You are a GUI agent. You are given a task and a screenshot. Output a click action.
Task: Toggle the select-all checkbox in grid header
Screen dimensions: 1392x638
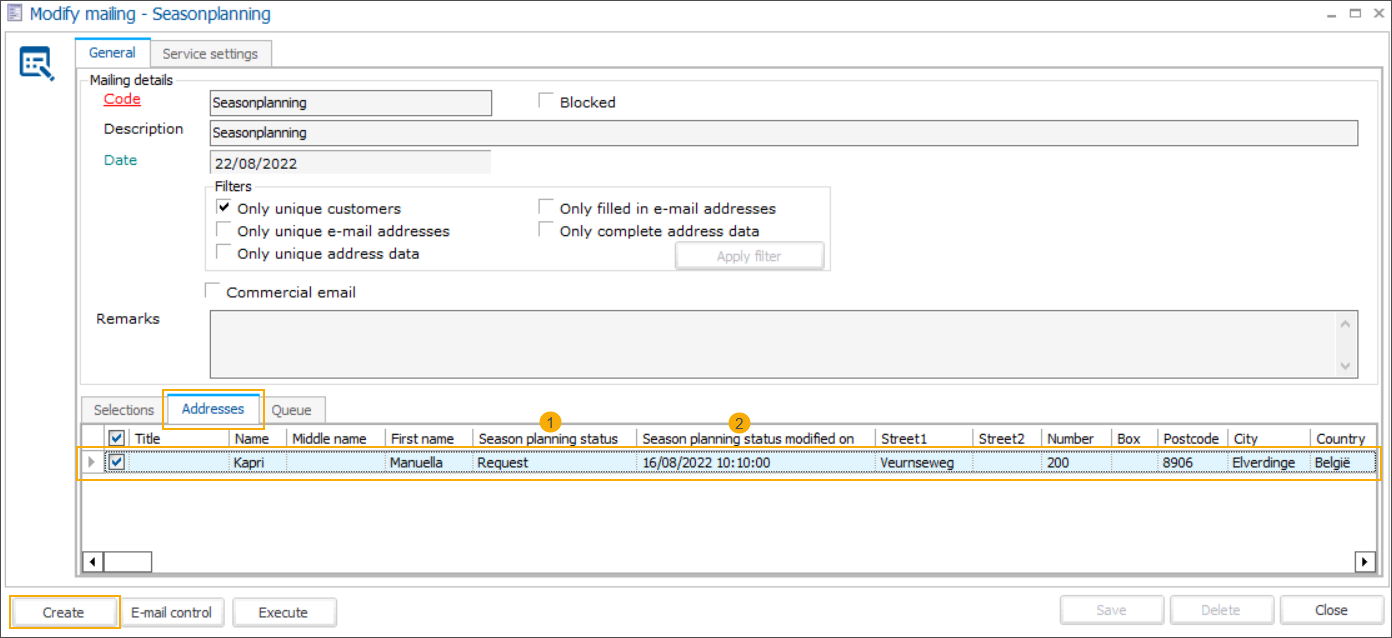(117, 438)
